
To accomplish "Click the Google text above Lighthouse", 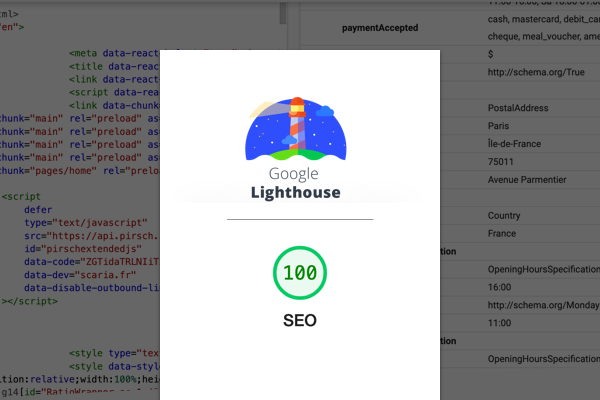I will 293,174.
